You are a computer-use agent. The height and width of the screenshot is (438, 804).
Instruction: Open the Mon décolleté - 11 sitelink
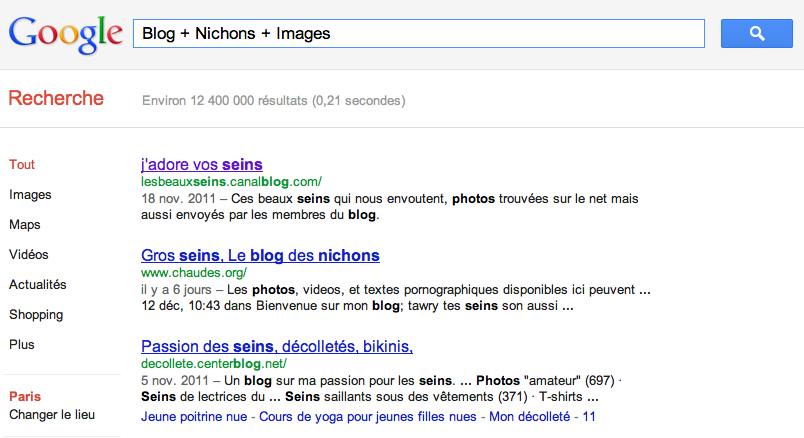click(x=542, y=416)
